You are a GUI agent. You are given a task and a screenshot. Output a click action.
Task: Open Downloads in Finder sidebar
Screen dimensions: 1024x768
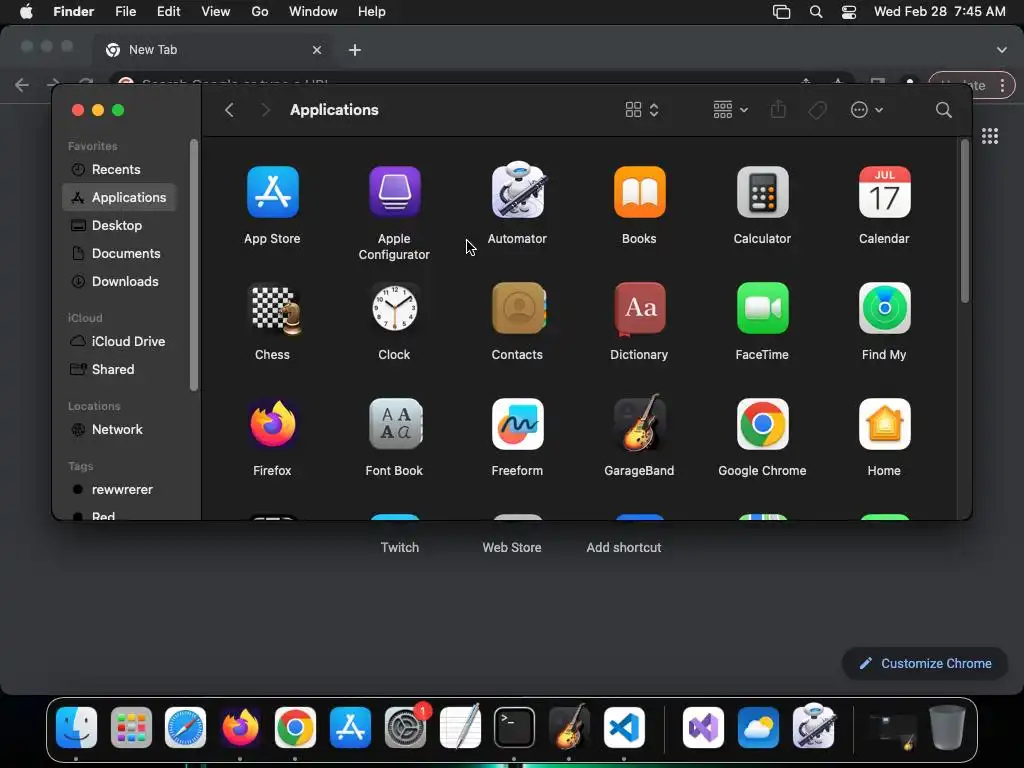point(120,281)
